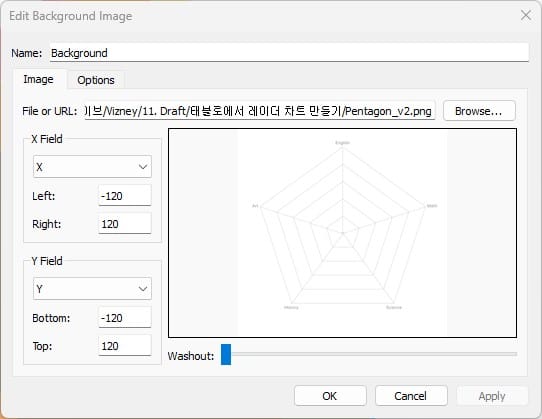Click the Washout slider track near its end
The image size is (542, 419).
click(x=512, y=354)
